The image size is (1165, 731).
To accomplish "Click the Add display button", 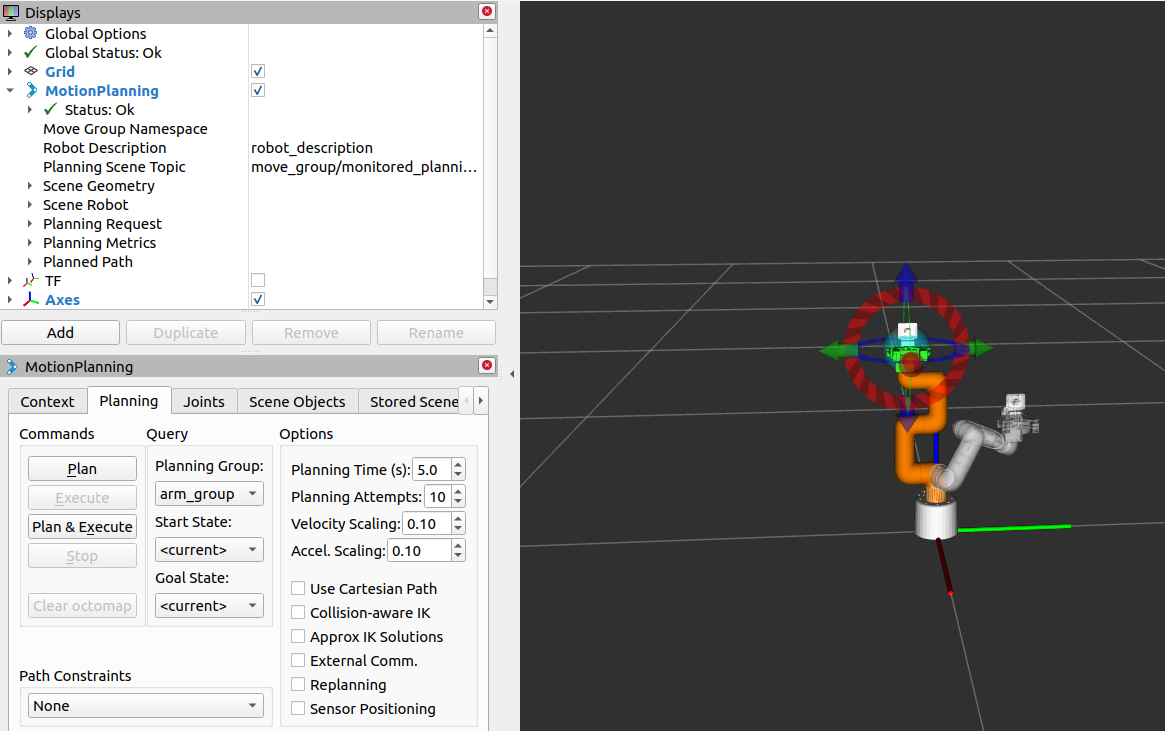I will click(60, 333).
